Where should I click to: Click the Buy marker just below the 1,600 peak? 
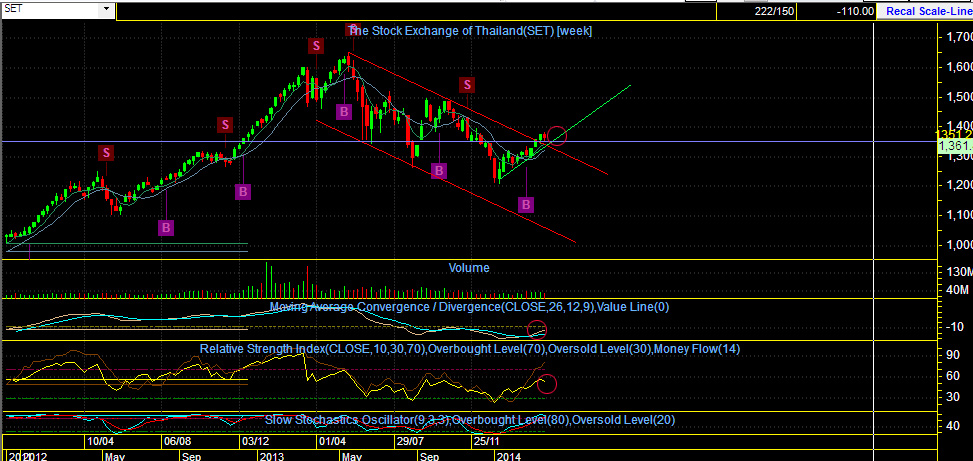point(344,112)
